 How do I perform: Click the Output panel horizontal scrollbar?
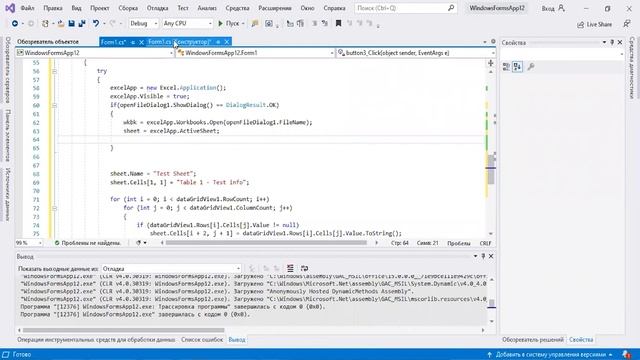[x=123, y=330]
